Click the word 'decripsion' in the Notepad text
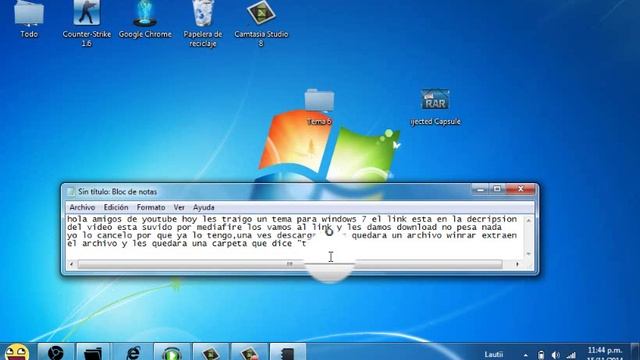Image resolution: width=640 pixels, height=360 pixels. click(x=491, y=219)
